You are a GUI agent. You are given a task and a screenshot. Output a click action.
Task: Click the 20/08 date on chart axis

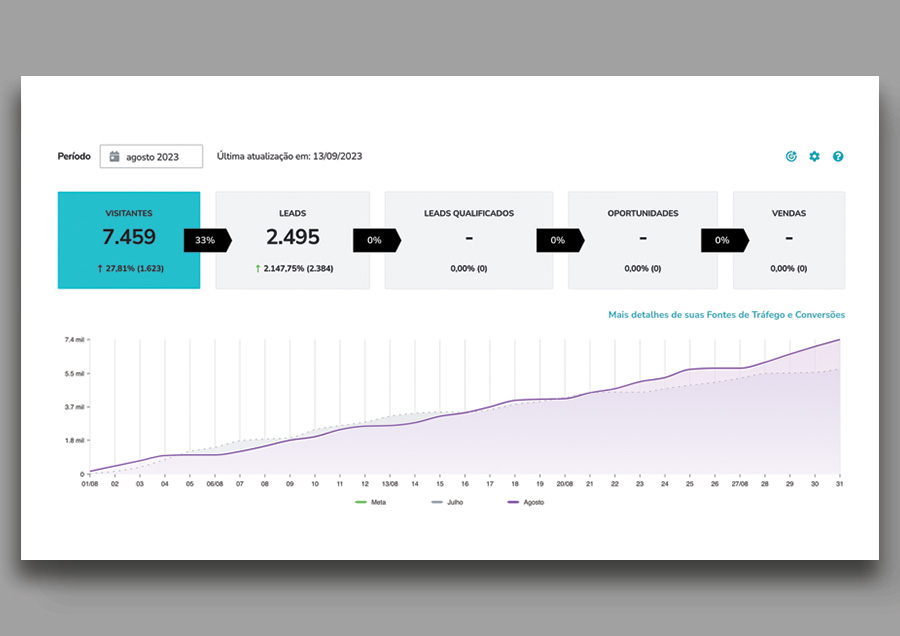[565, 484]
